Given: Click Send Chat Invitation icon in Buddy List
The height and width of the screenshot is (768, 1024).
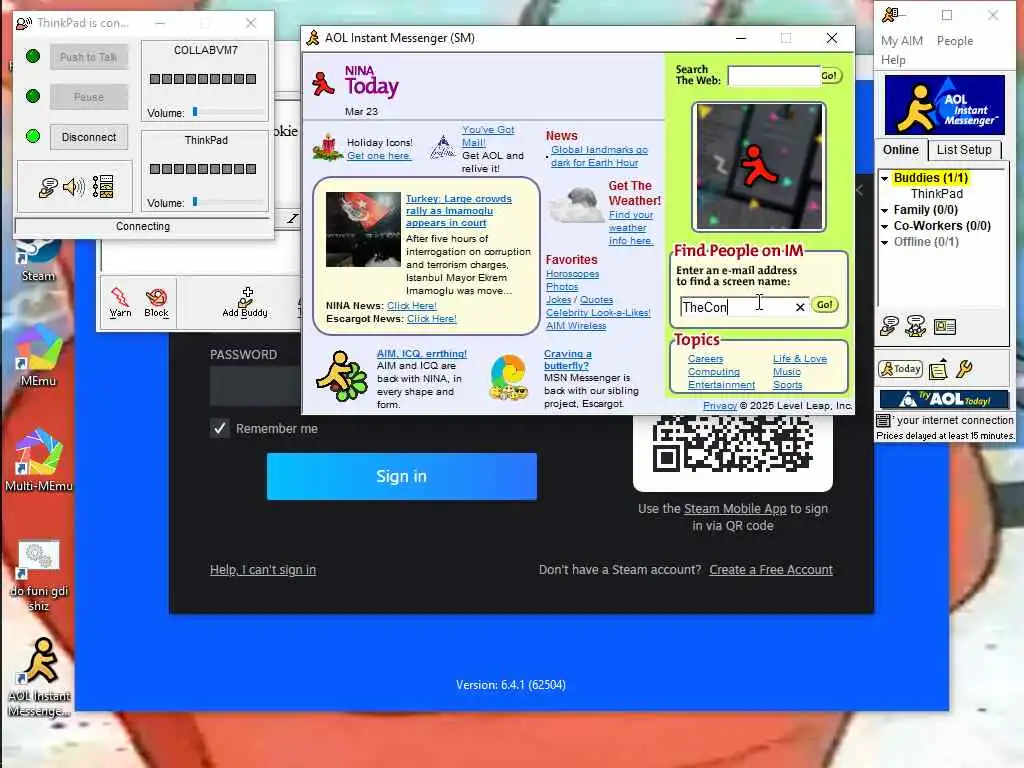Looking at the screenshot, I should [916, 325].
